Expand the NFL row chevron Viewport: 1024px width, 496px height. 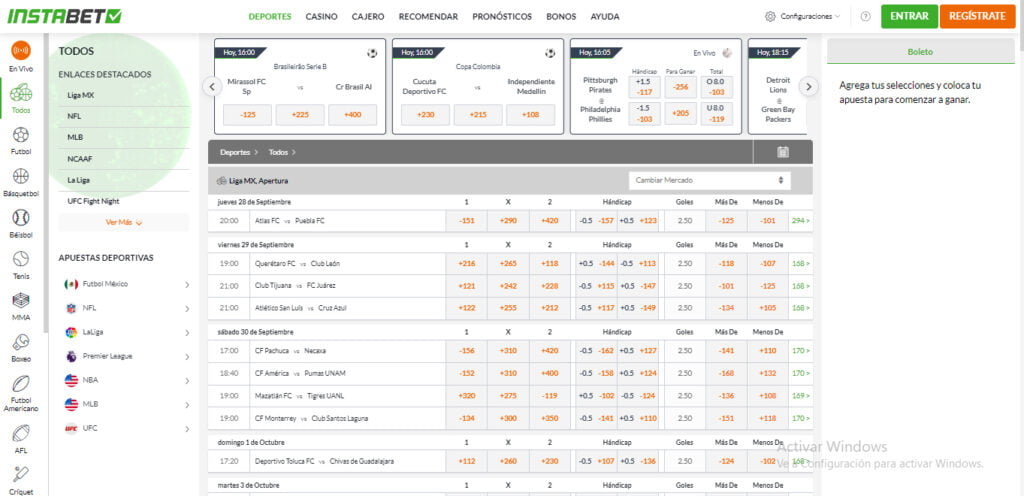coord(187,309)
